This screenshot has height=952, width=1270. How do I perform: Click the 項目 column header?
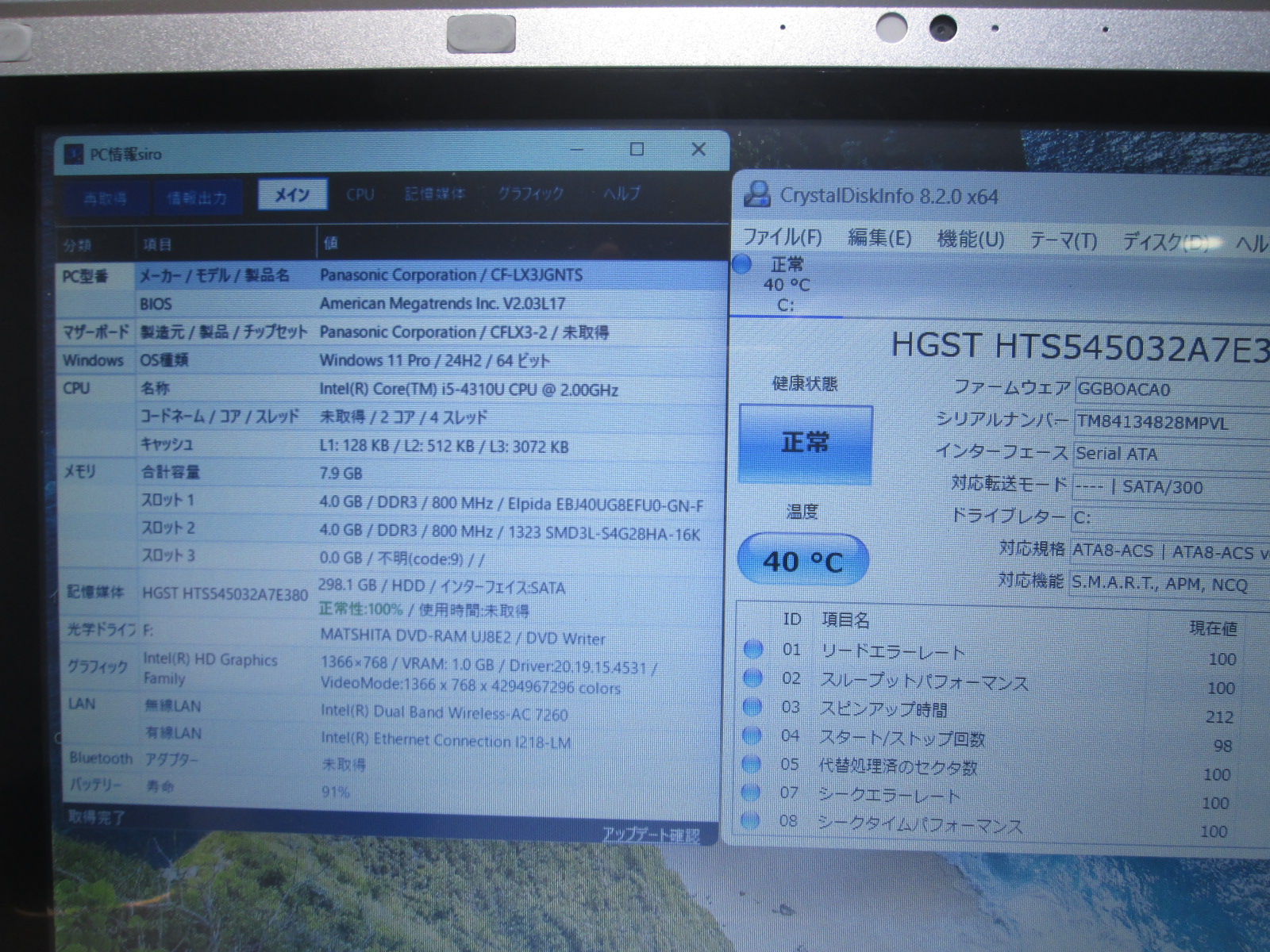coord(156,244)
